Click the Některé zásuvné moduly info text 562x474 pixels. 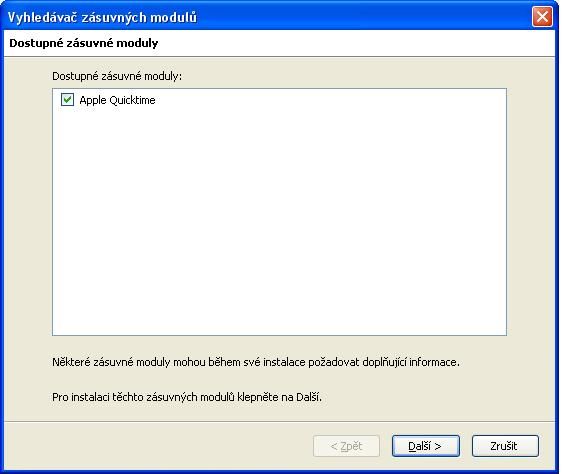tap(256, 362)
